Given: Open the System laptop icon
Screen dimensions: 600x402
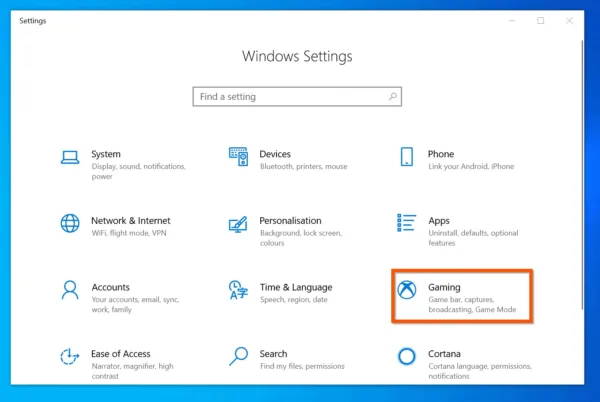Looking at the screenshot, I should click(70, 157).
